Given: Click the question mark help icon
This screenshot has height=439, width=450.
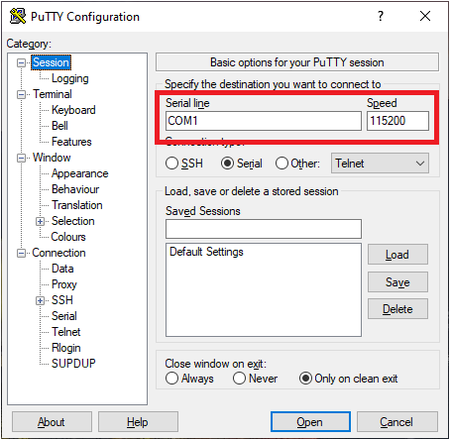Looking at the screenshot, I should [381, 16].
